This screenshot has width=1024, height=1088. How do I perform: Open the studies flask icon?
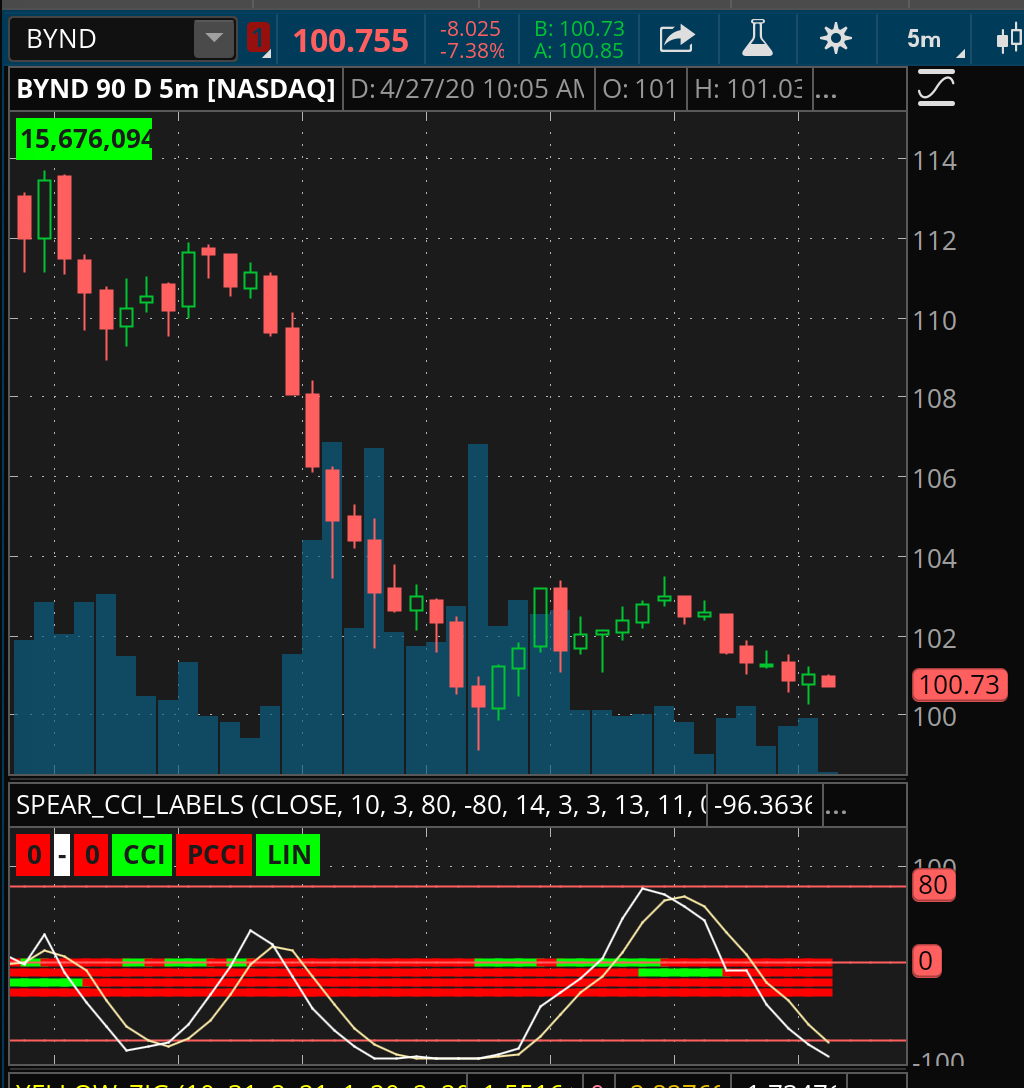coord(757,39)
